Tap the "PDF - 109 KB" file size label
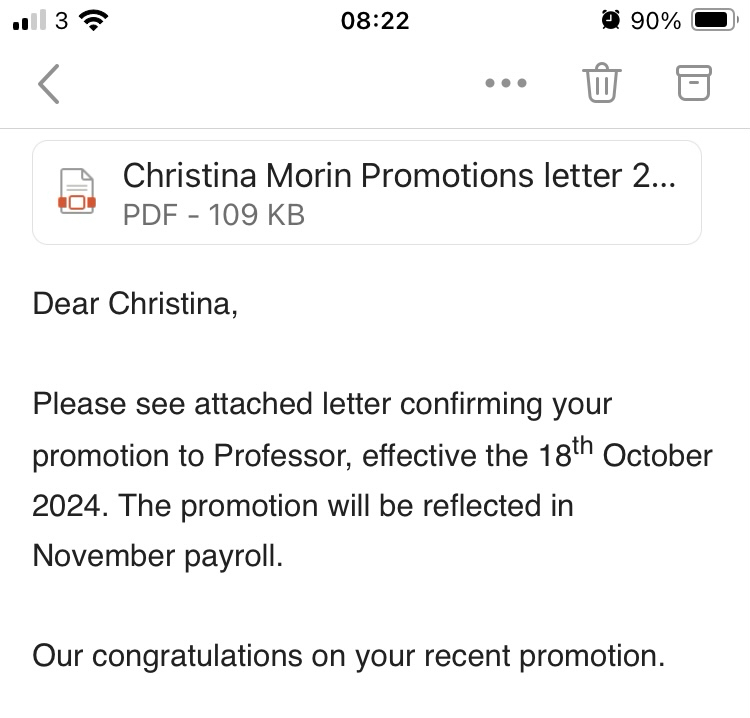This screenshot has width=750, height=718. click(x=213, y=214)
